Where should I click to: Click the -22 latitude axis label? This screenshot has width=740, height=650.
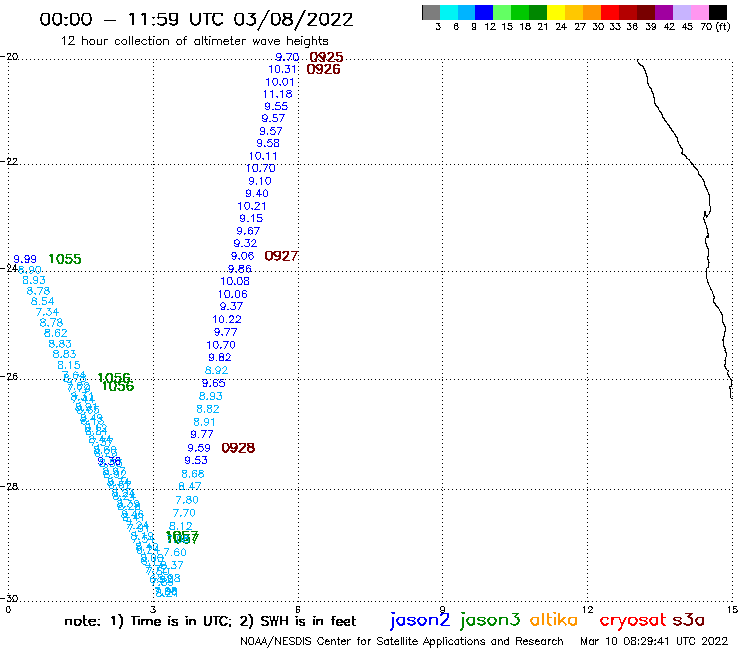pos(9,161)
